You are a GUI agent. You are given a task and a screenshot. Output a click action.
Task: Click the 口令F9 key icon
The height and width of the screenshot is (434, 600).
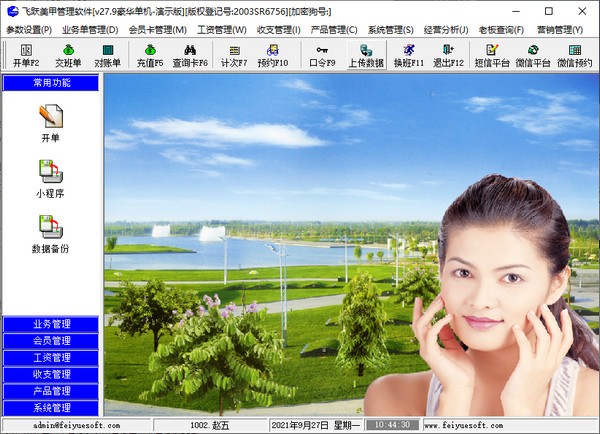pyautogui.click(x=322, y=55)
